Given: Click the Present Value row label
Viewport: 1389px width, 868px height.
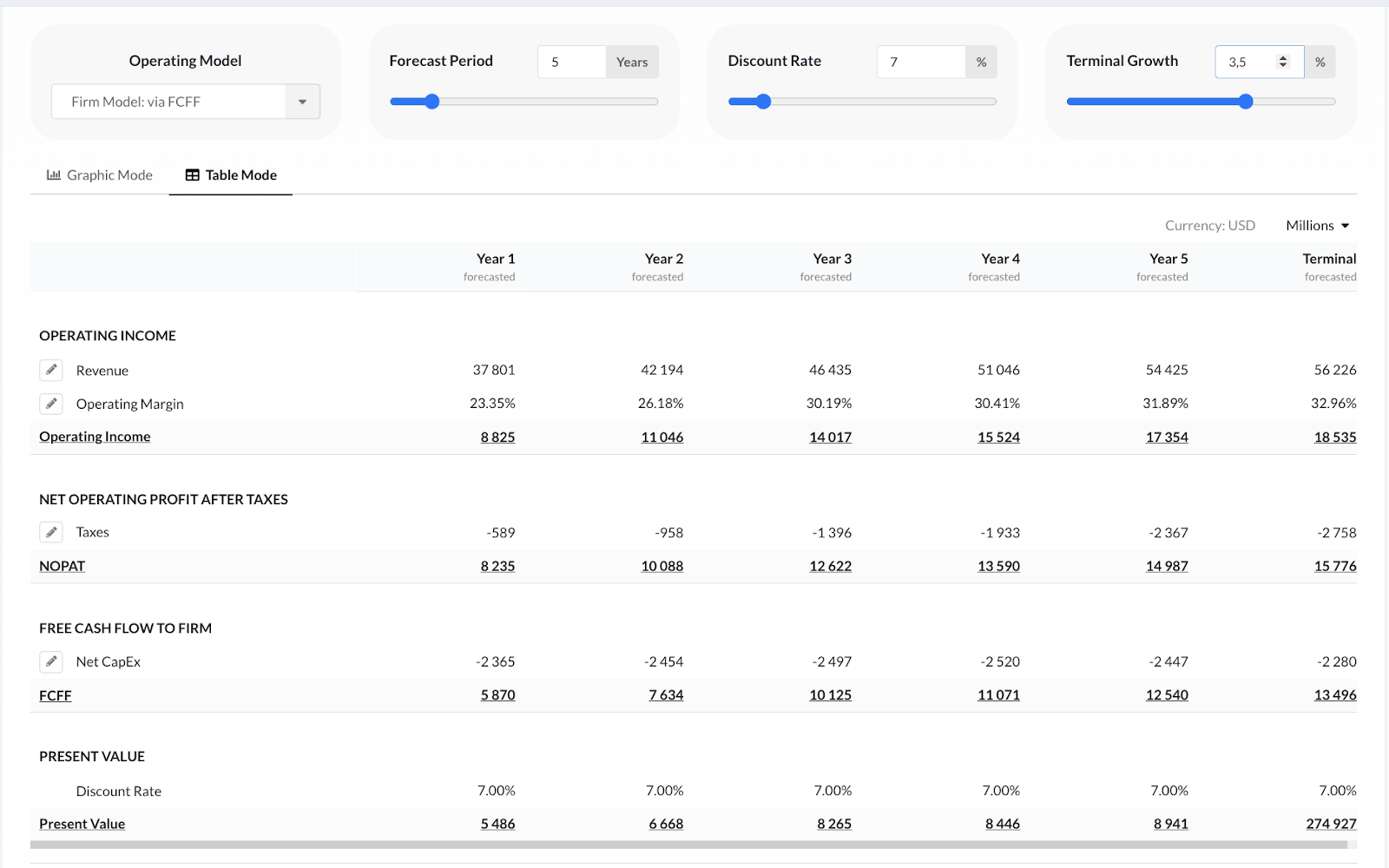Looking at the screenshot, I should click(82, 824).
